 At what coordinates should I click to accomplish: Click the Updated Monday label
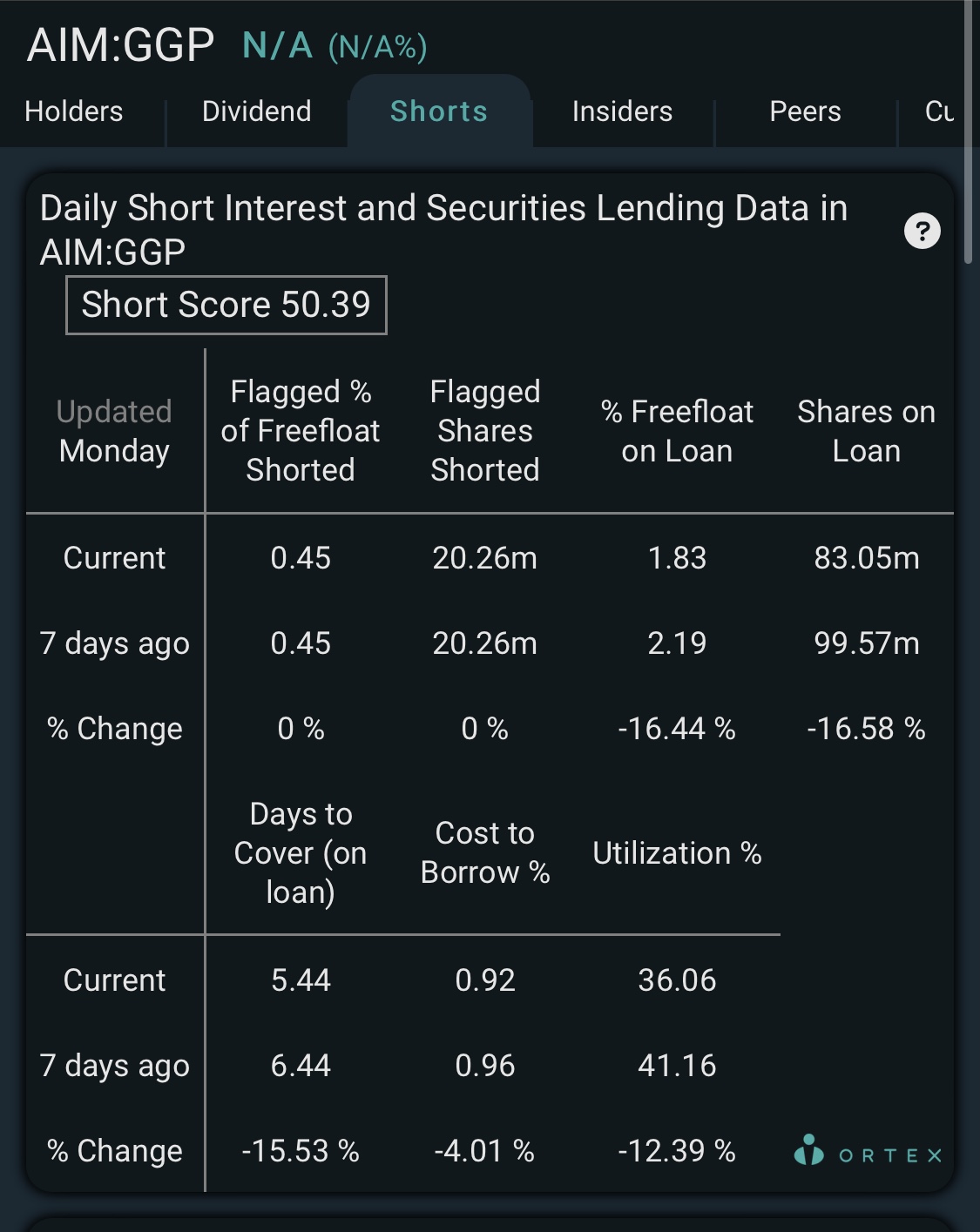point(114,431)
